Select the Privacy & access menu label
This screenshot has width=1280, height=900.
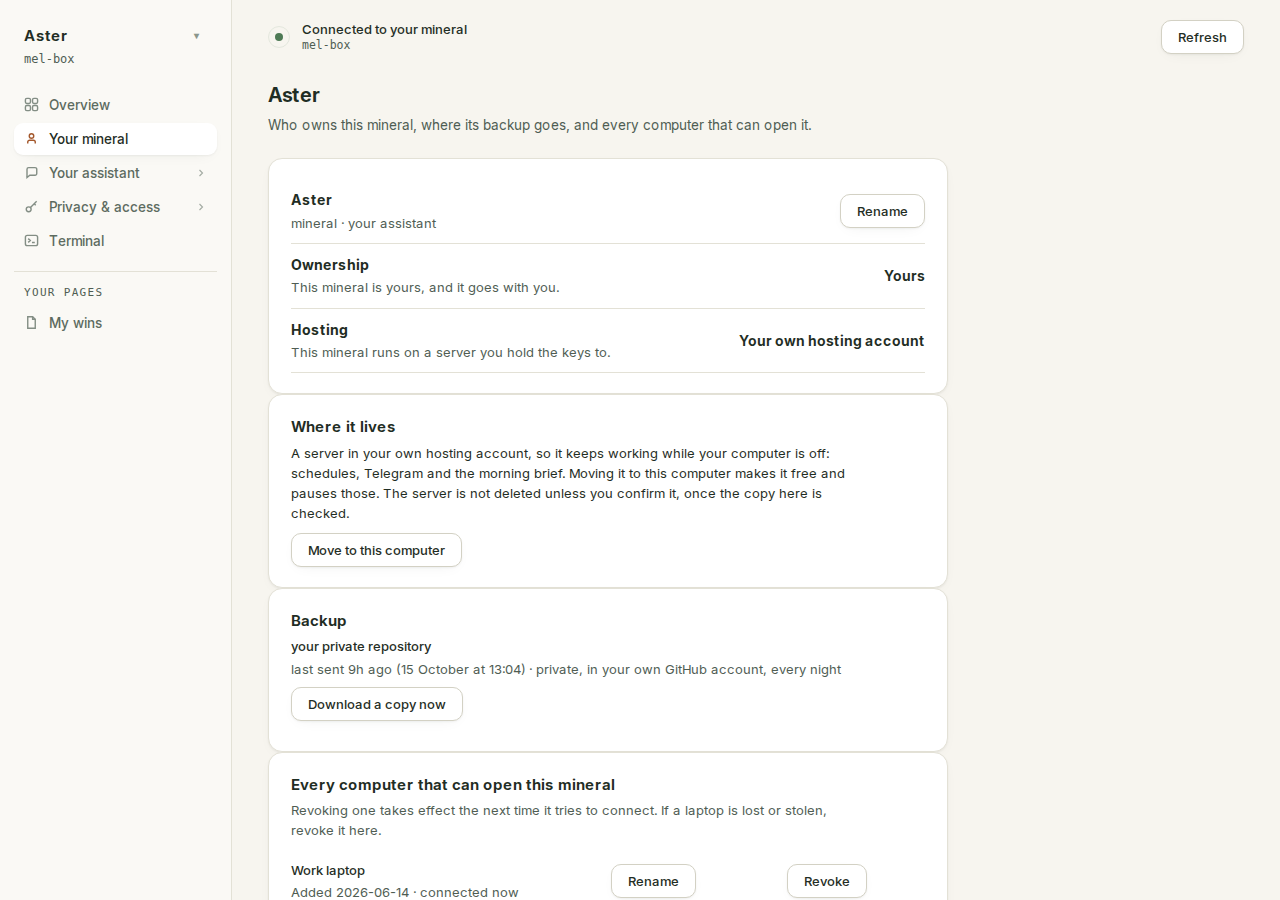104,207
